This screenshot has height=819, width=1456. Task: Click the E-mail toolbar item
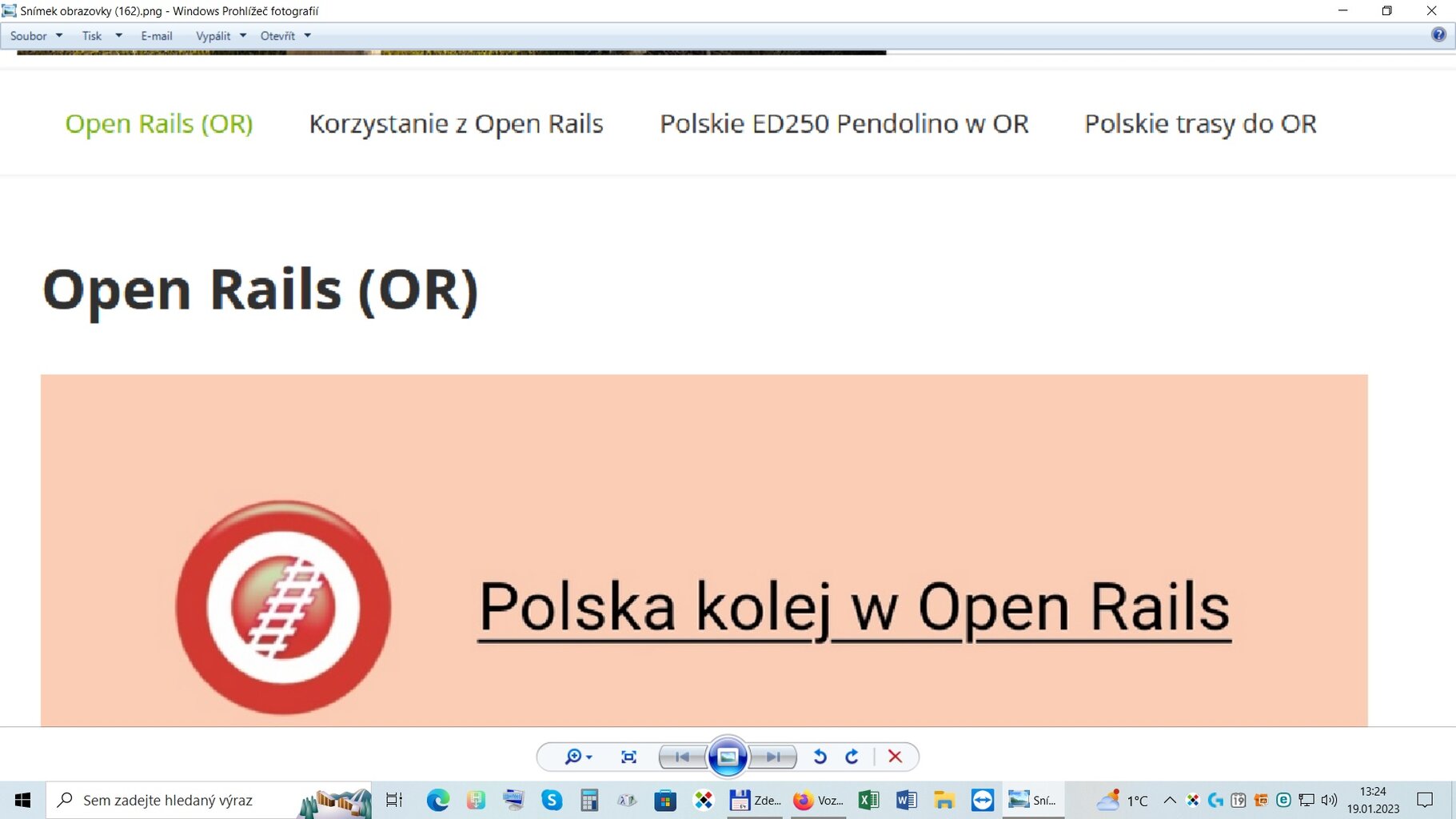point(157,36)
